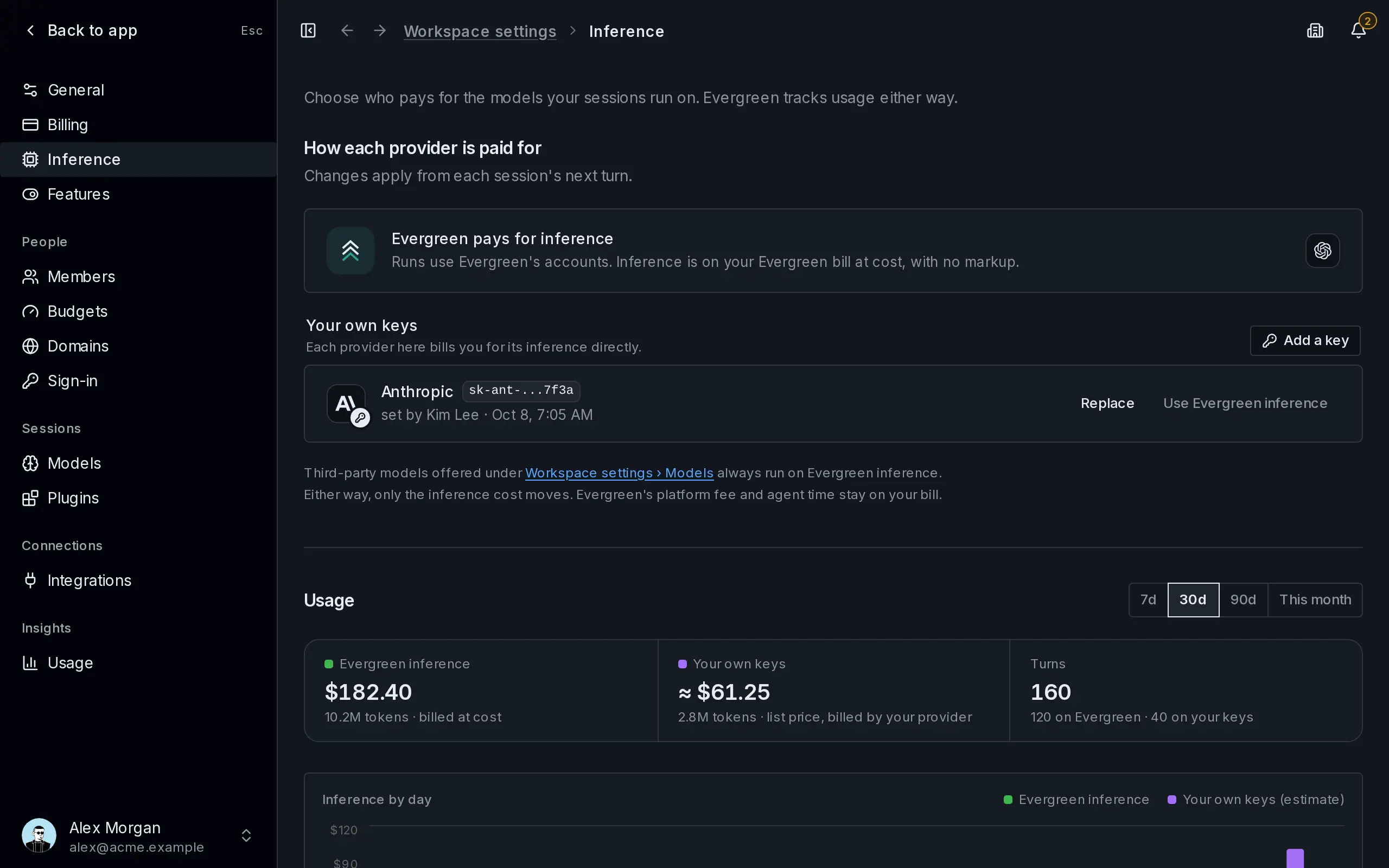Select the 90d usage range

click(1243, 600)
